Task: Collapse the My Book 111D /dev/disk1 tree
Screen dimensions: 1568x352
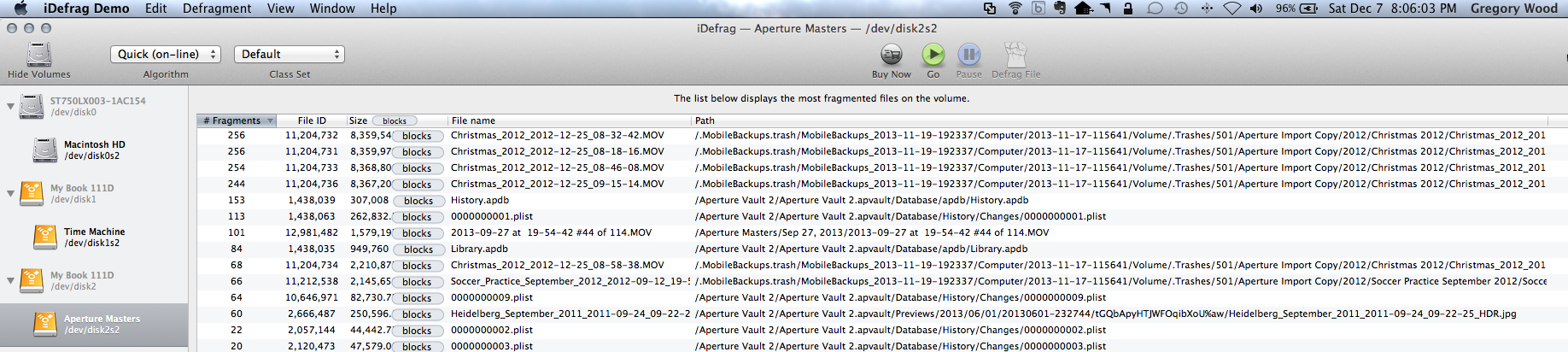Action: coord(10,194)
